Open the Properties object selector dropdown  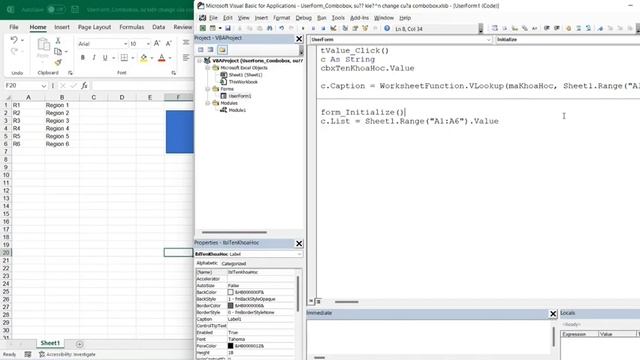(x=299, y=254)
